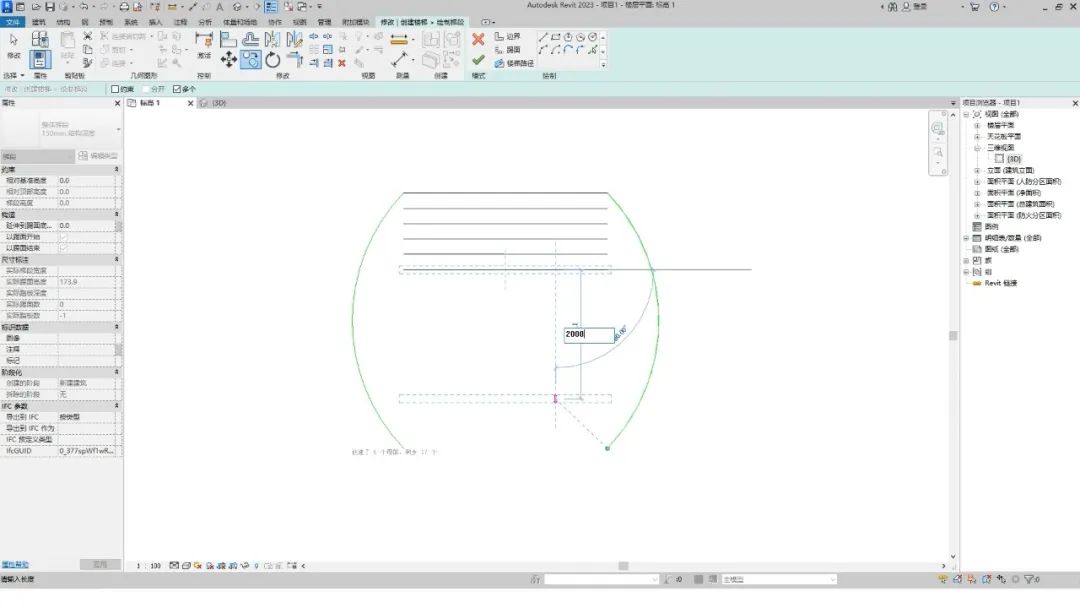Select the Rectangle draw tool
The width and height of the screenshot is (1080, 608).
click(x=555, y=37)
